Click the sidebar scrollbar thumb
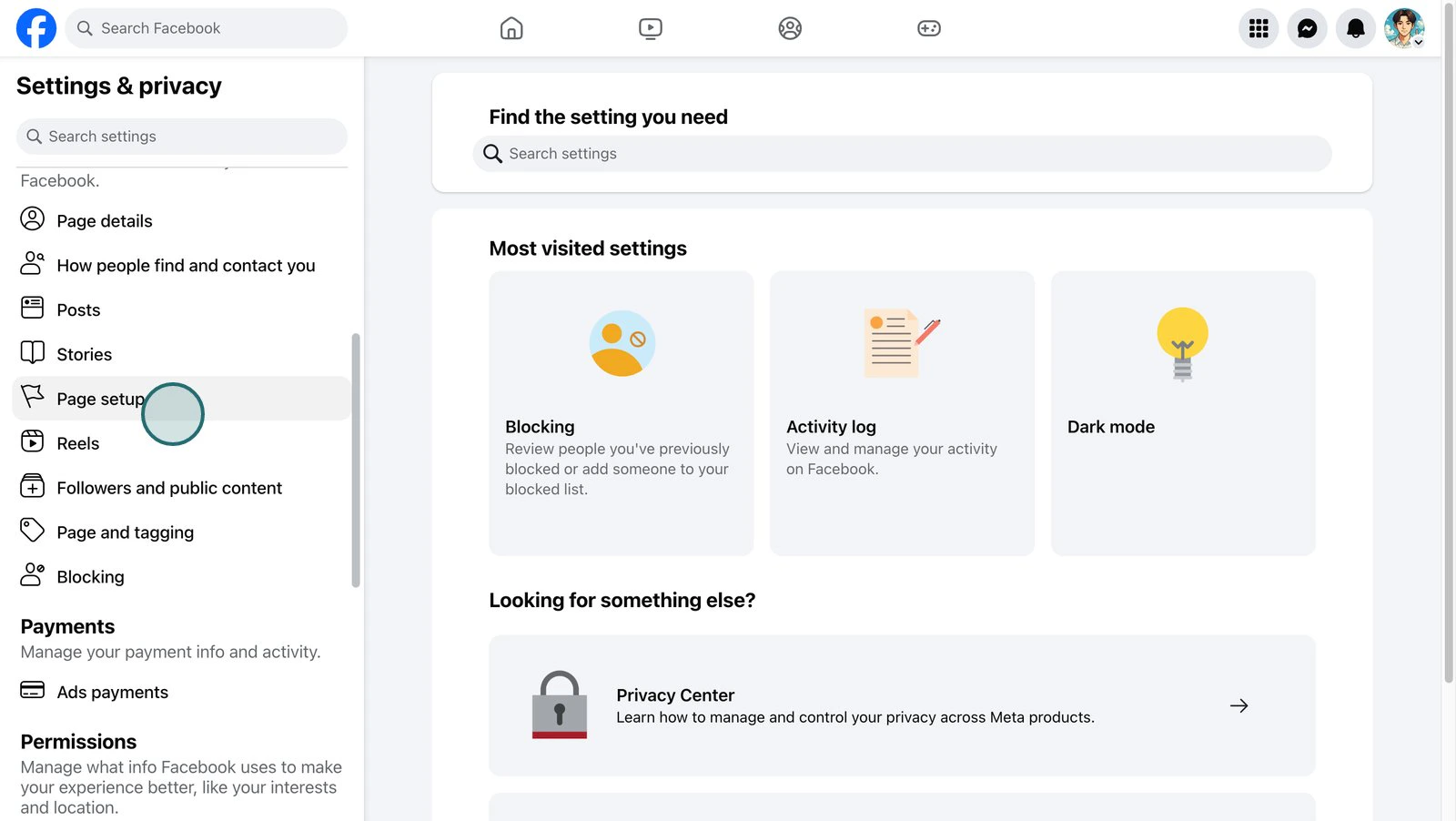This screenshot has width=1456, height=821. click(356, 461)
